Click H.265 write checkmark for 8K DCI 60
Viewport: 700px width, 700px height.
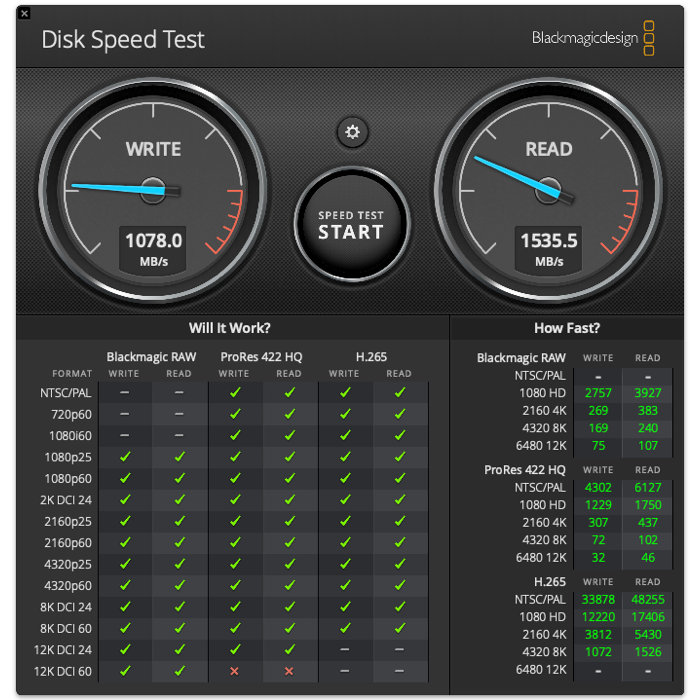pyautogui.click(x=345, y=628)
